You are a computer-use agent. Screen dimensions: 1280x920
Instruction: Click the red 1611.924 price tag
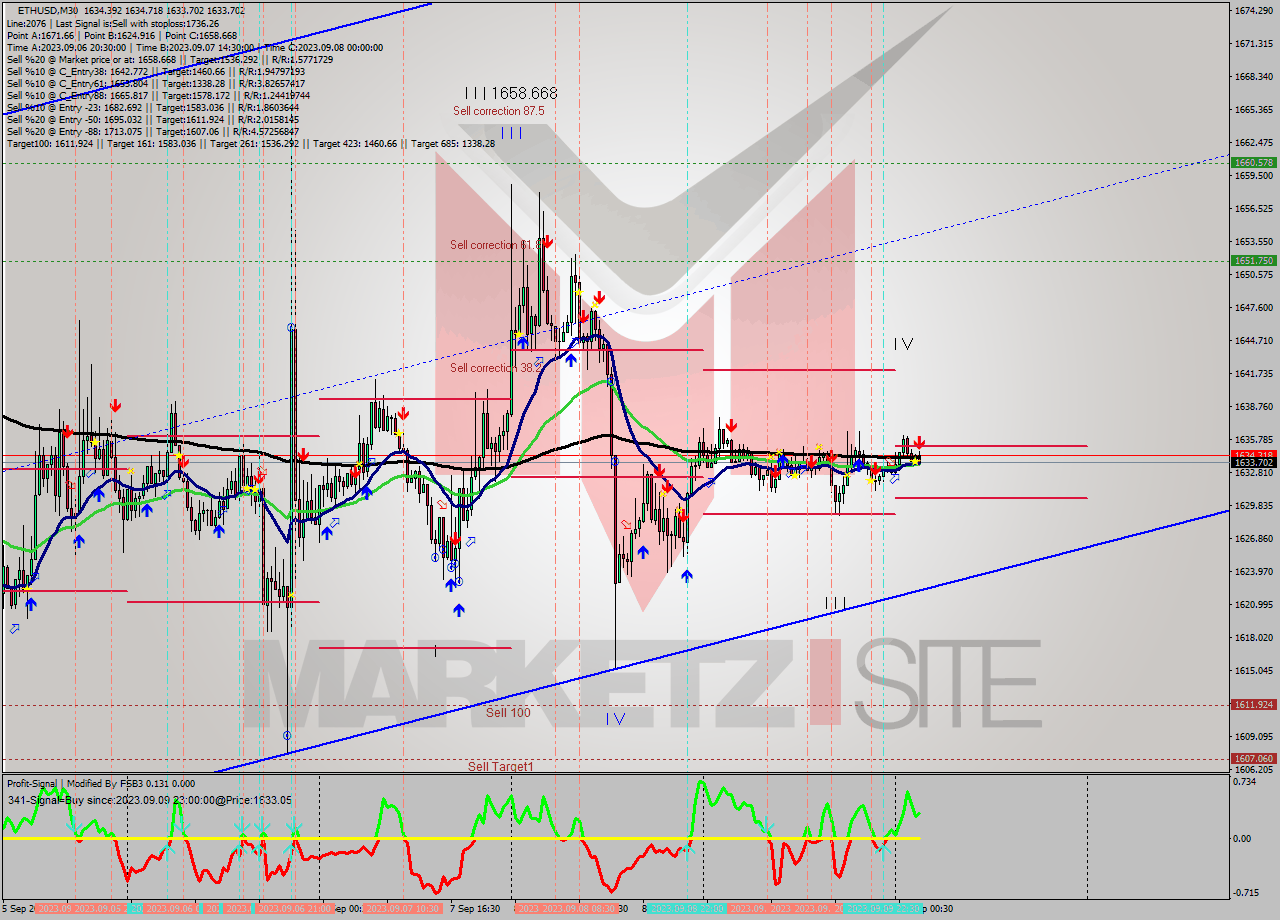tap(1254, 704)
